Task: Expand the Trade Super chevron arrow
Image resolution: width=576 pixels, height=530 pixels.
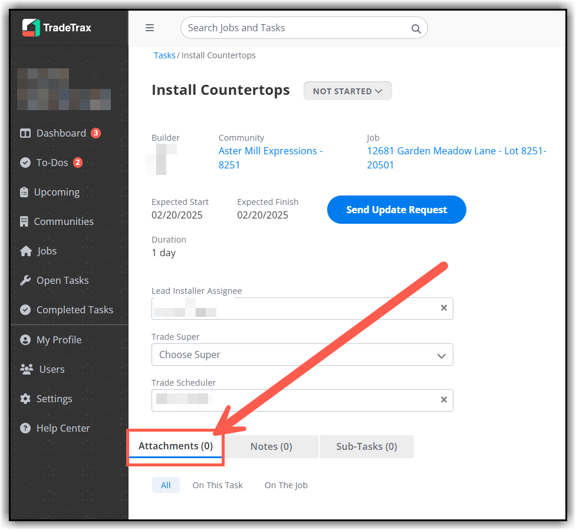Action: pos(441,356)
